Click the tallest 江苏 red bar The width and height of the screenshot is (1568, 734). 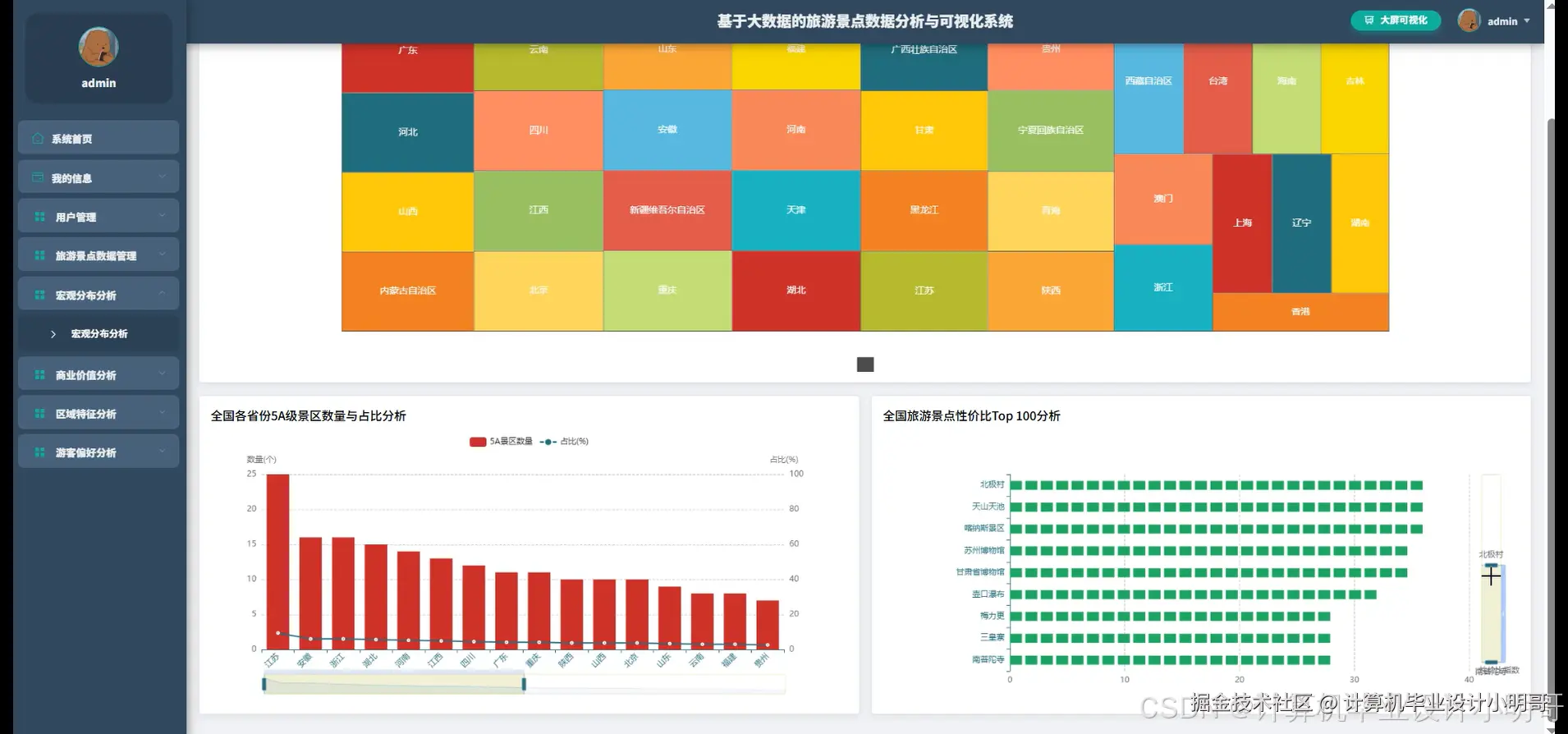(x=277, y=562)
